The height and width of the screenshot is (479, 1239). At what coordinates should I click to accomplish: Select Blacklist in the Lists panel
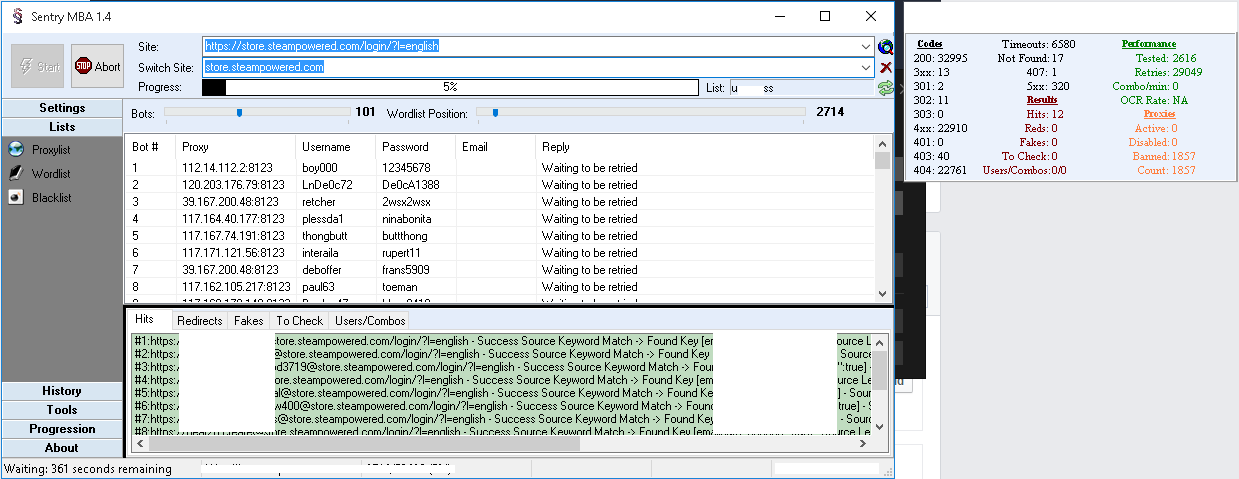51,198
